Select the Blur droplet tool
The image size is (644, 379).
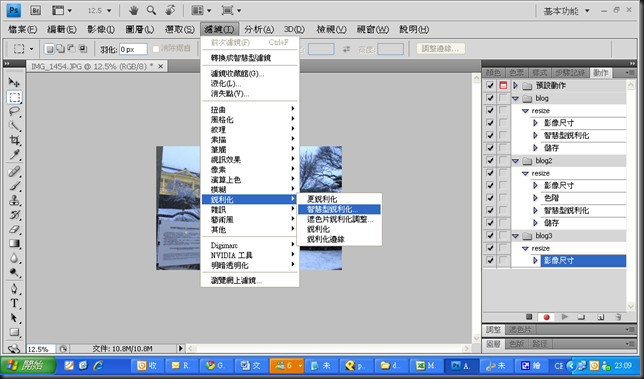(x=14, y=258)
